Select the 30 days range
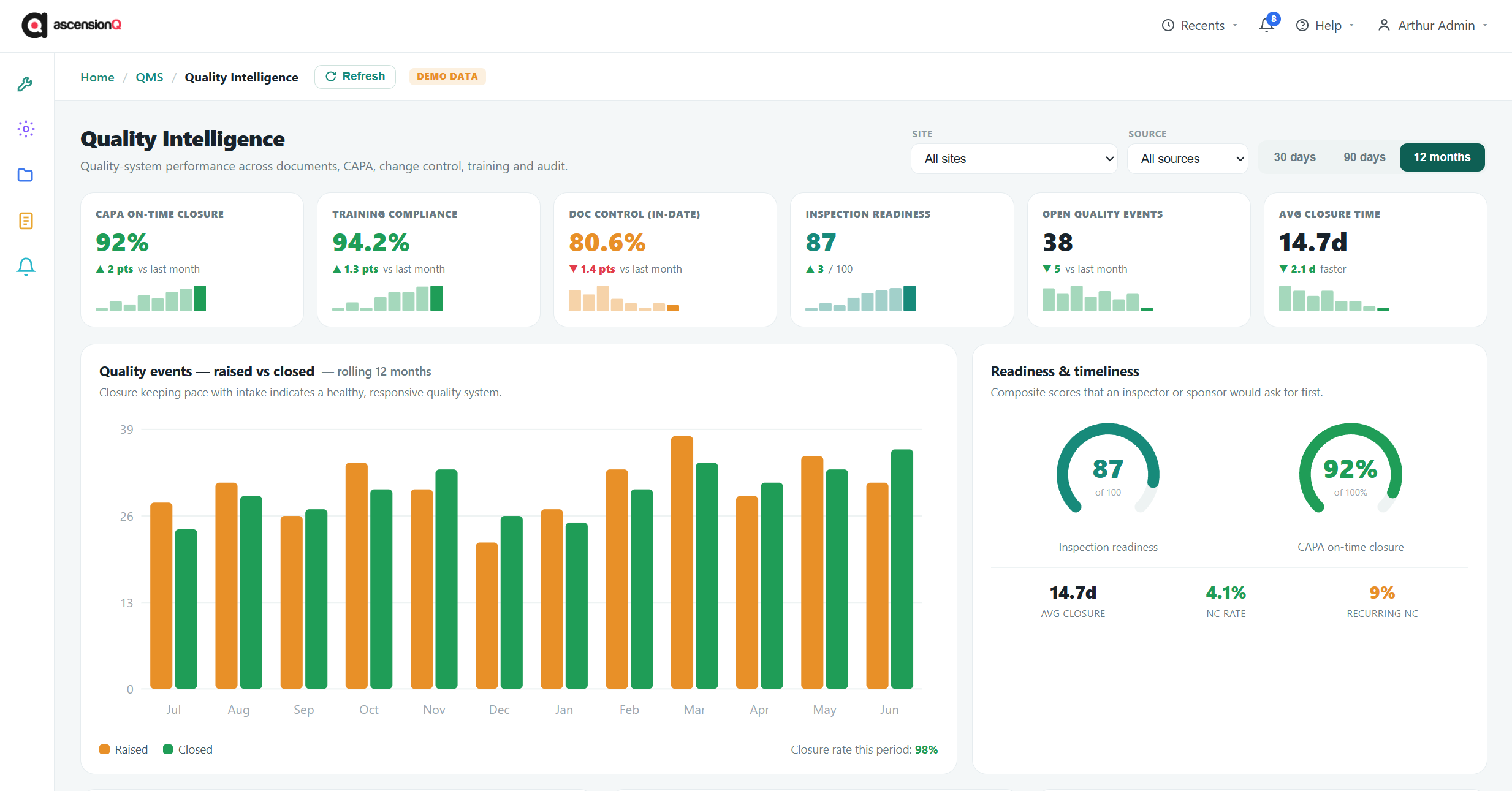 coord(1294,157)
